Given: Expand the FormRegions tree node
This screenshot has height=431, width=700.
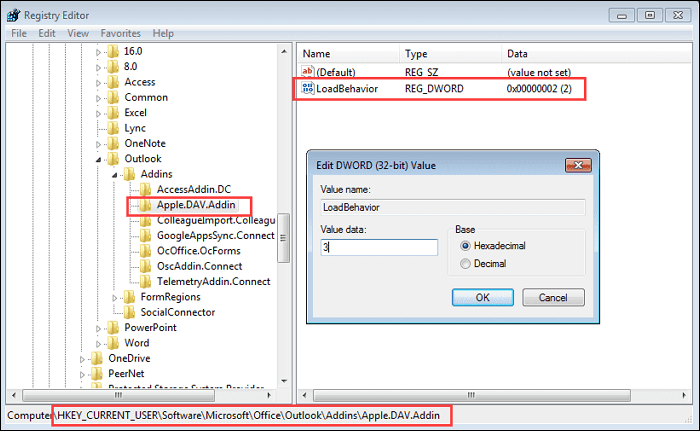Looking at the screenshot, I should click(x=116, y=296).
